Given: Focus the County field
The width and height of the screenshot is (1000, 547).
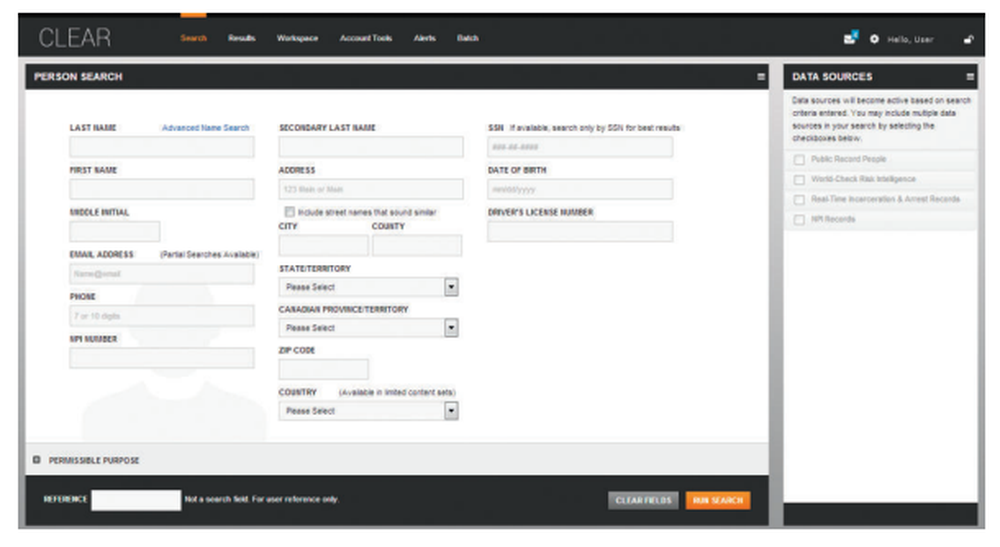Looking at the screenshot, I should click(x=417, y=245).
